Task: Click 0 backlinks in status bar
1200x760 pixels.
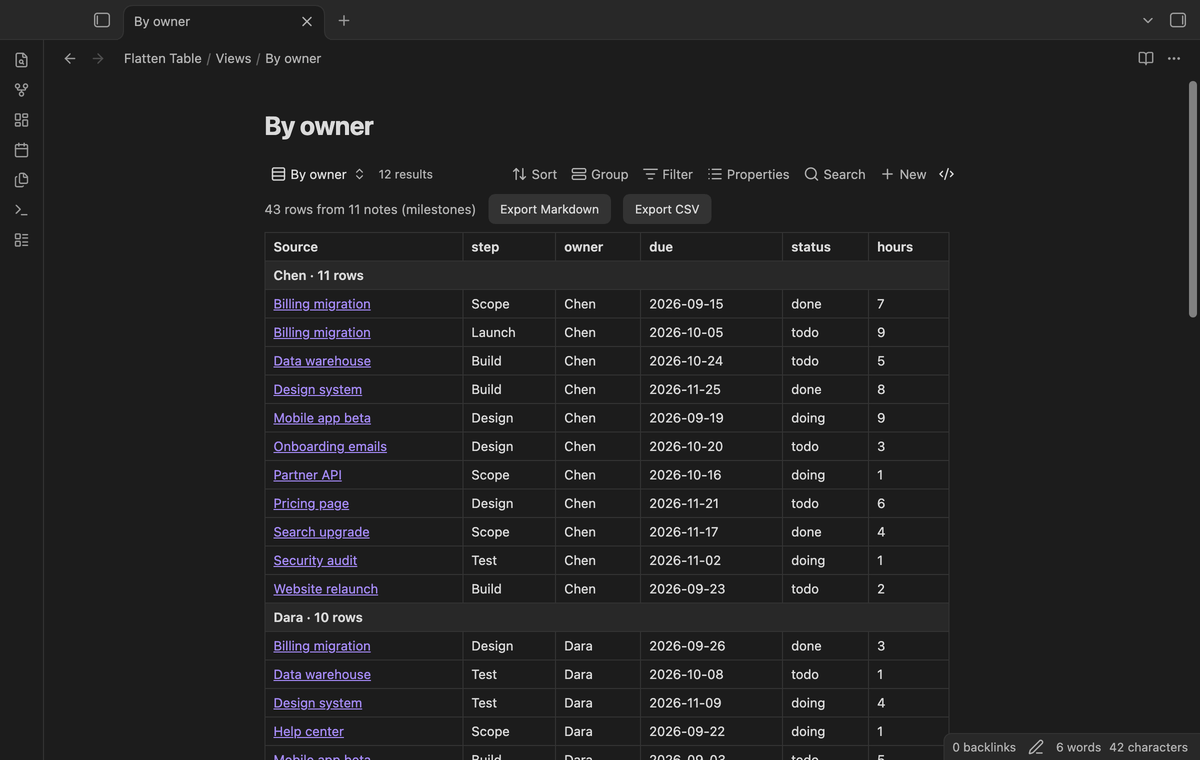Action: pos(984,747)
